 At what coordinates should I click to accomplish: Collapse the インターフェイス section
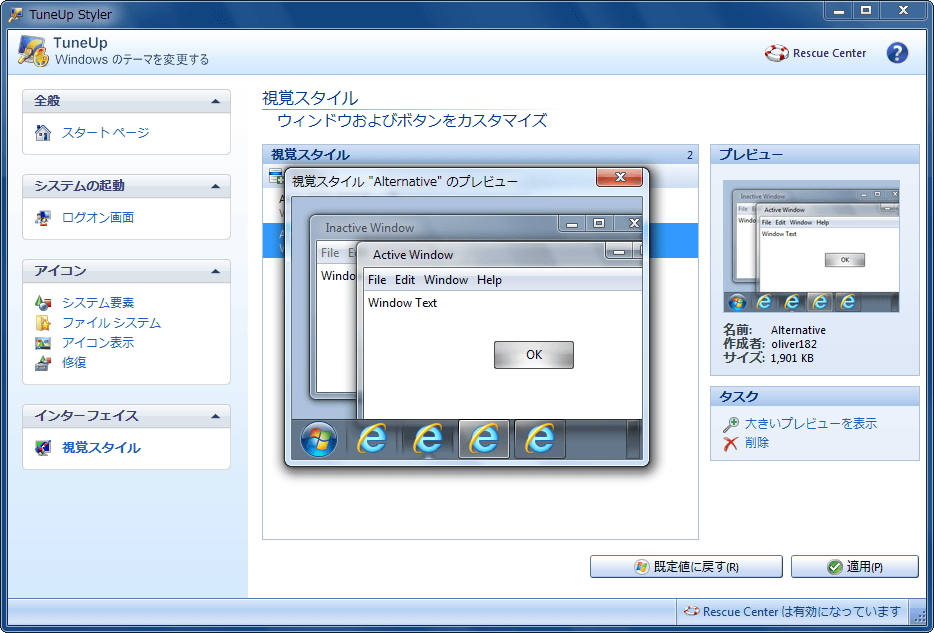tap(216, 416)
